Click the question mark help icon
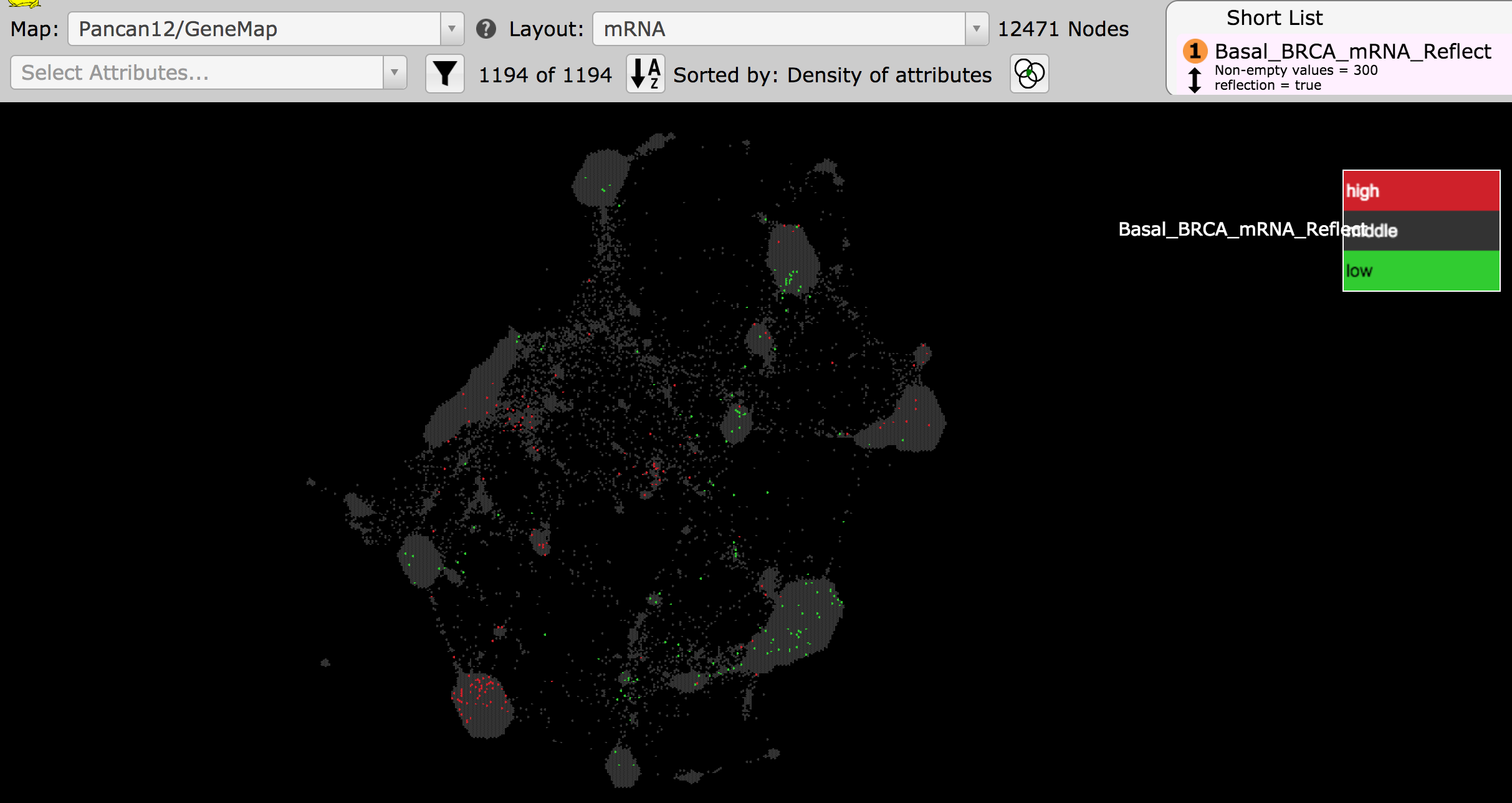The image size is (1512, 803). point(486,29)
